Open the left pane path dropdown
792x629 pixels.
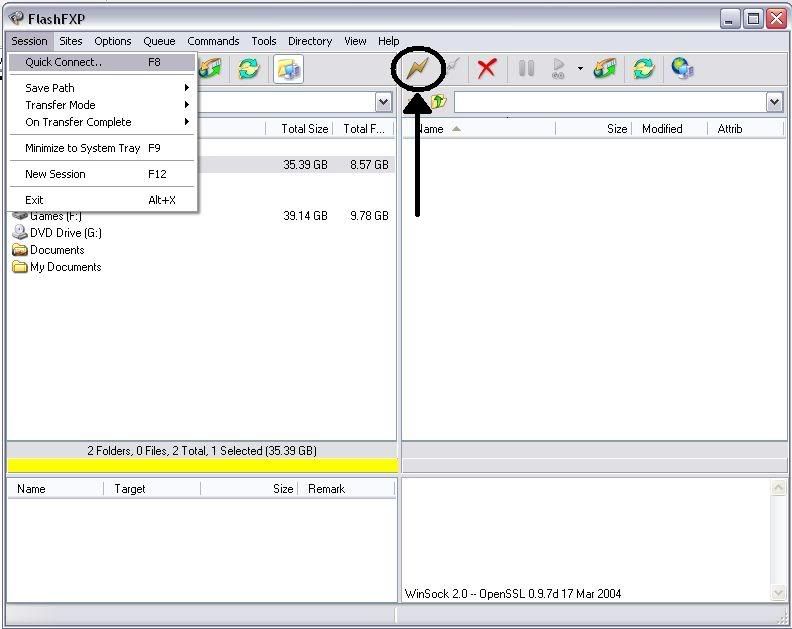point(384,102)
